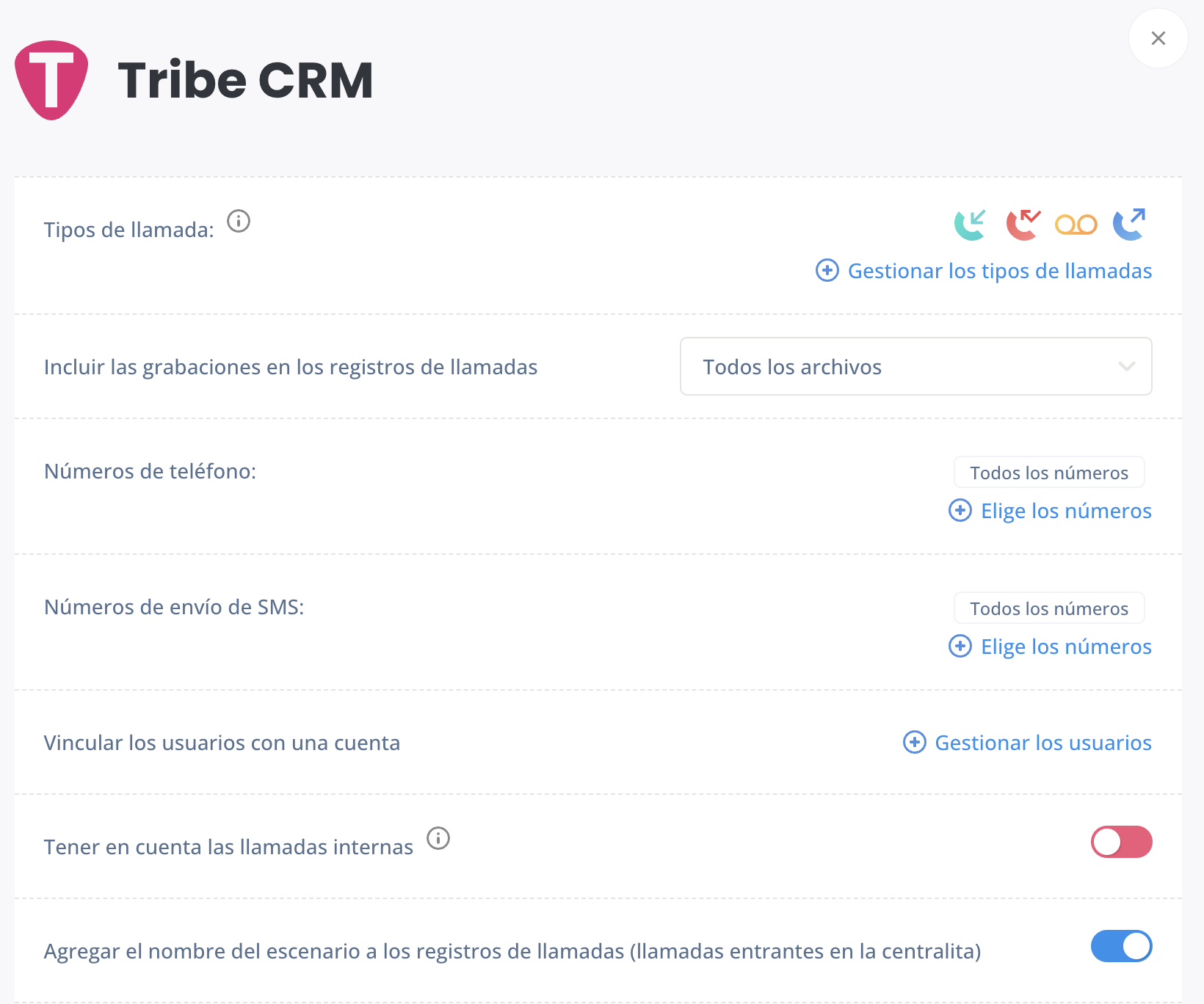The width and height of the screenshot is (1204, 1004).
Task: Click Todos los números tag under teléfono
Action: pyautogui.click(x=1049, y=473)
